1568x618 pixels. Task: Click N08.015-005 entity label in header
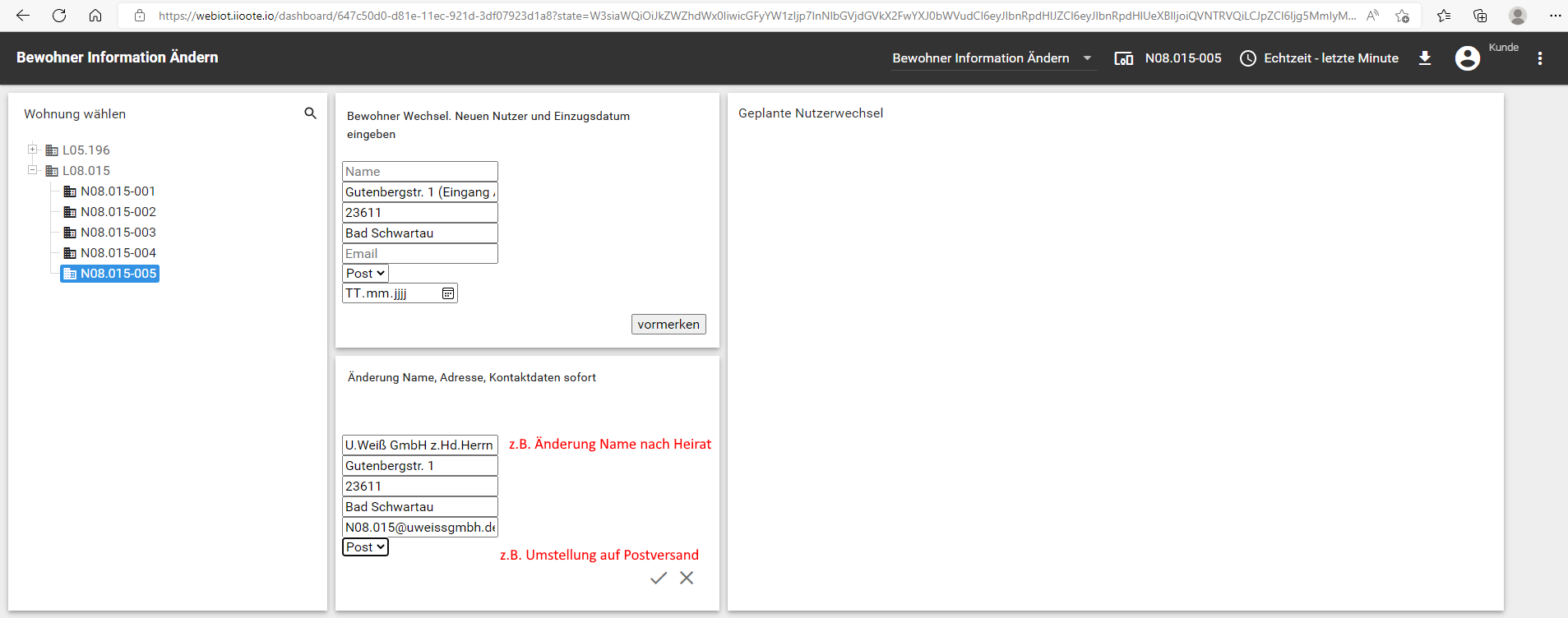coord(1183,58)
